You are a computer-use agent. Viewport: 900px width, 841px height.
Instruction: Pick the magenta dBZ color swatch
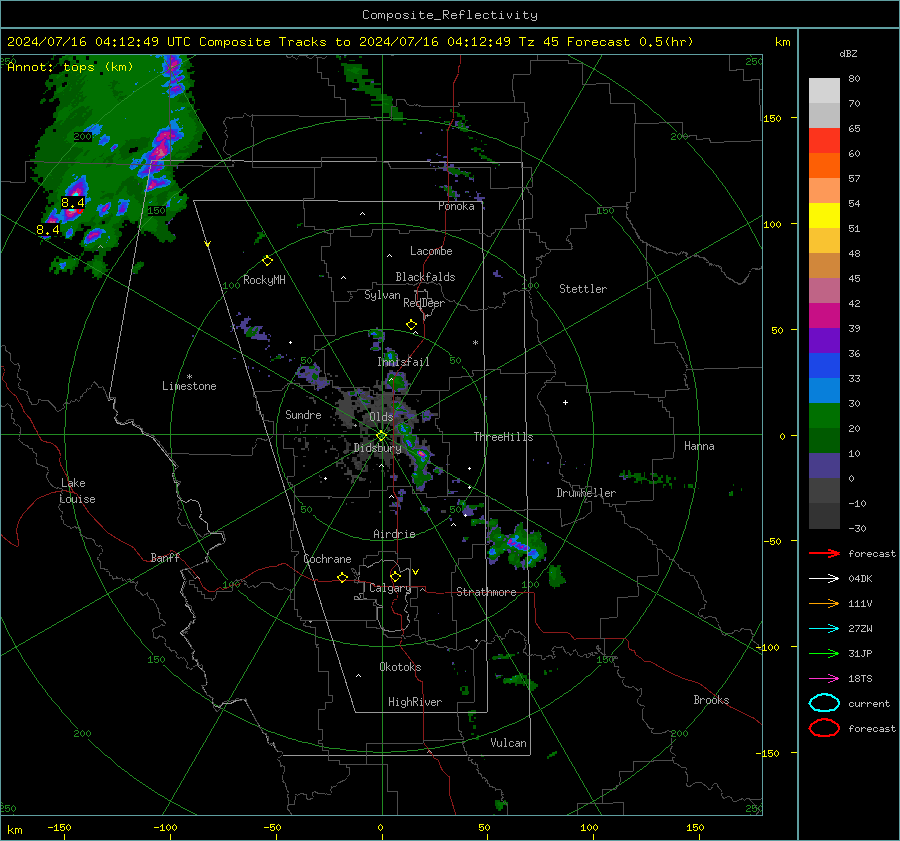point(824,316)
